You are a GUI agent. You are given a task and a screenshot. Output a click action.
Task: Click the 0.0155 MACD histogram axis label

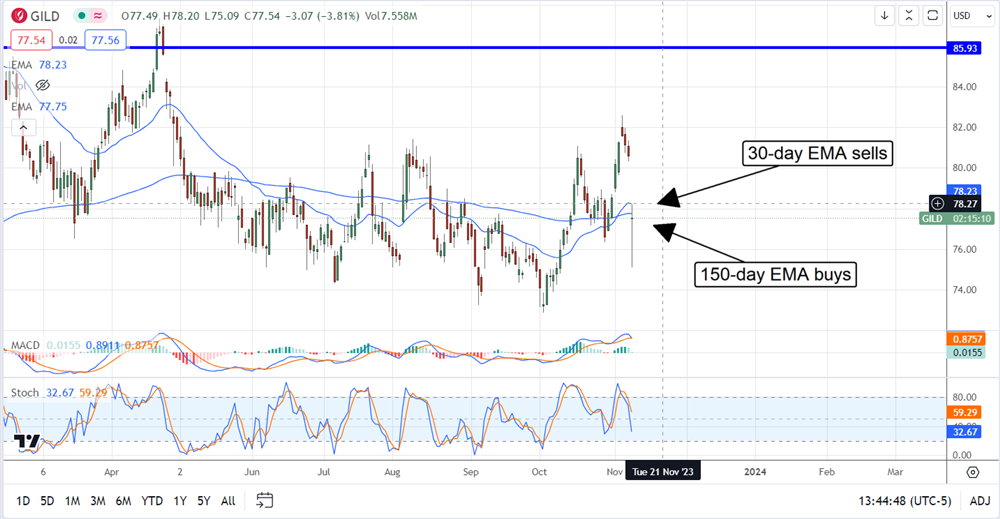click(967, 353)
